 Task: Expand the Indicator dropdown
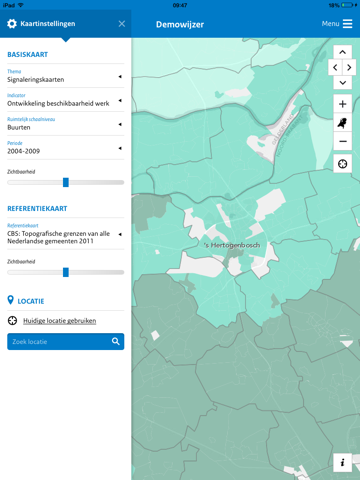pos(66,100)
